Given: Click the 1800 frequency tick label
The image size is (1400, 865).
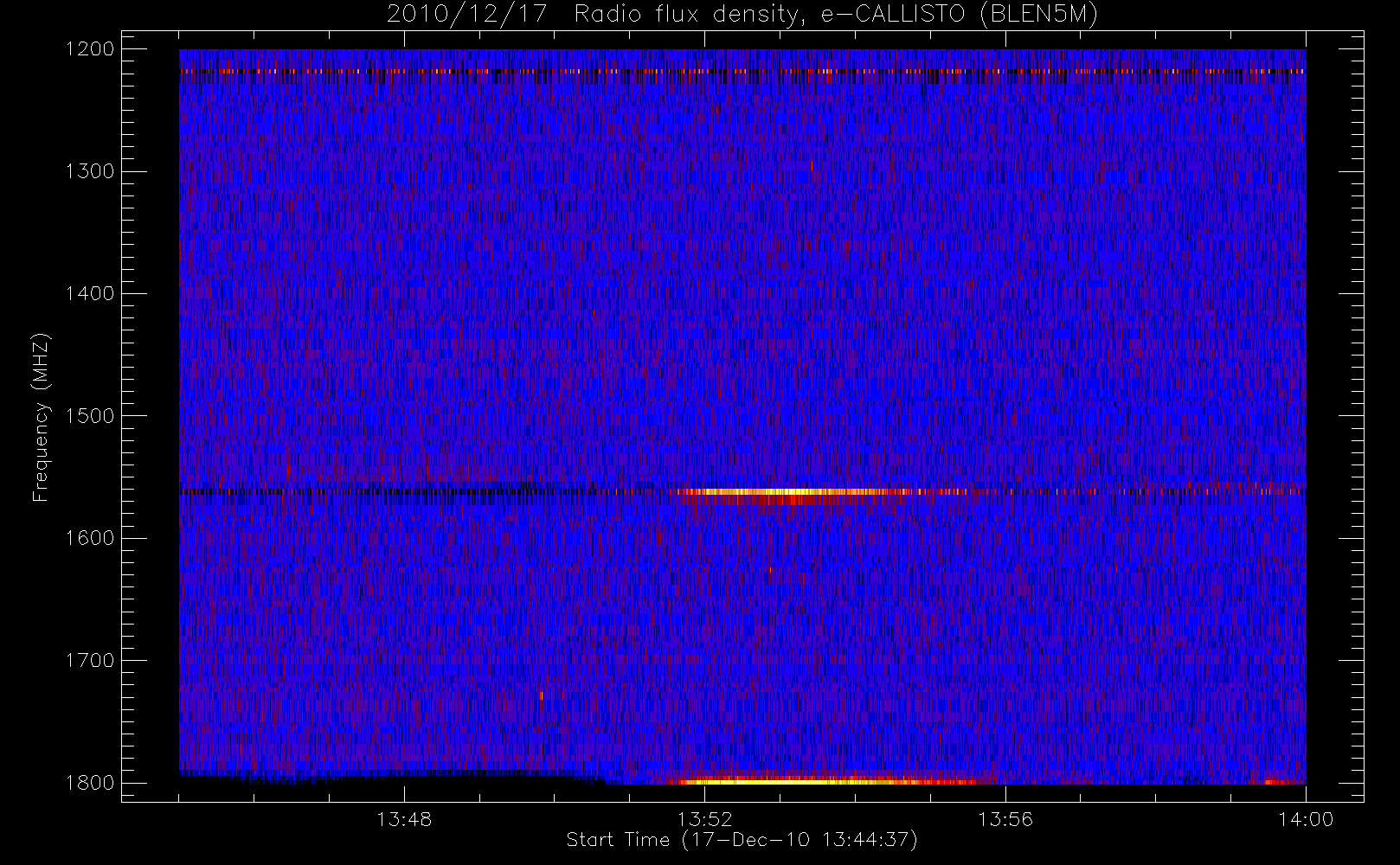Looking at the screenshot, I should point(90,782).
